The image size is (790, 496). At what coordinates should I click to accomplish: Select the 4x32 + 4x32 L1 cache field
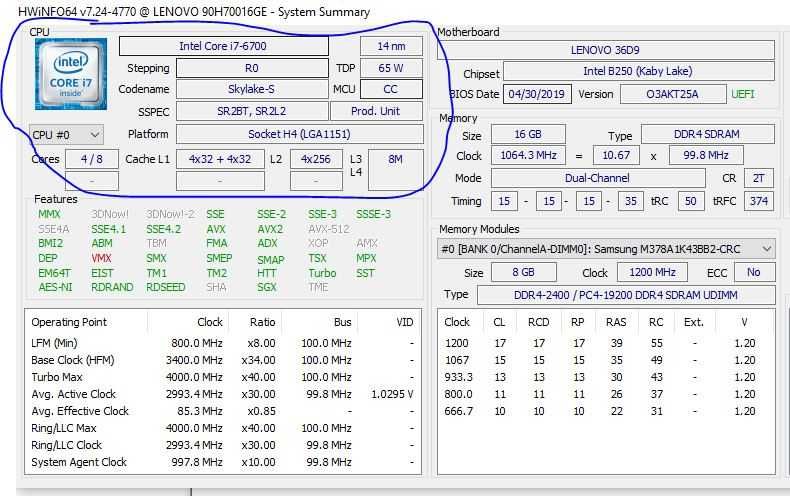pyautogui.click(x=220, y=159)
